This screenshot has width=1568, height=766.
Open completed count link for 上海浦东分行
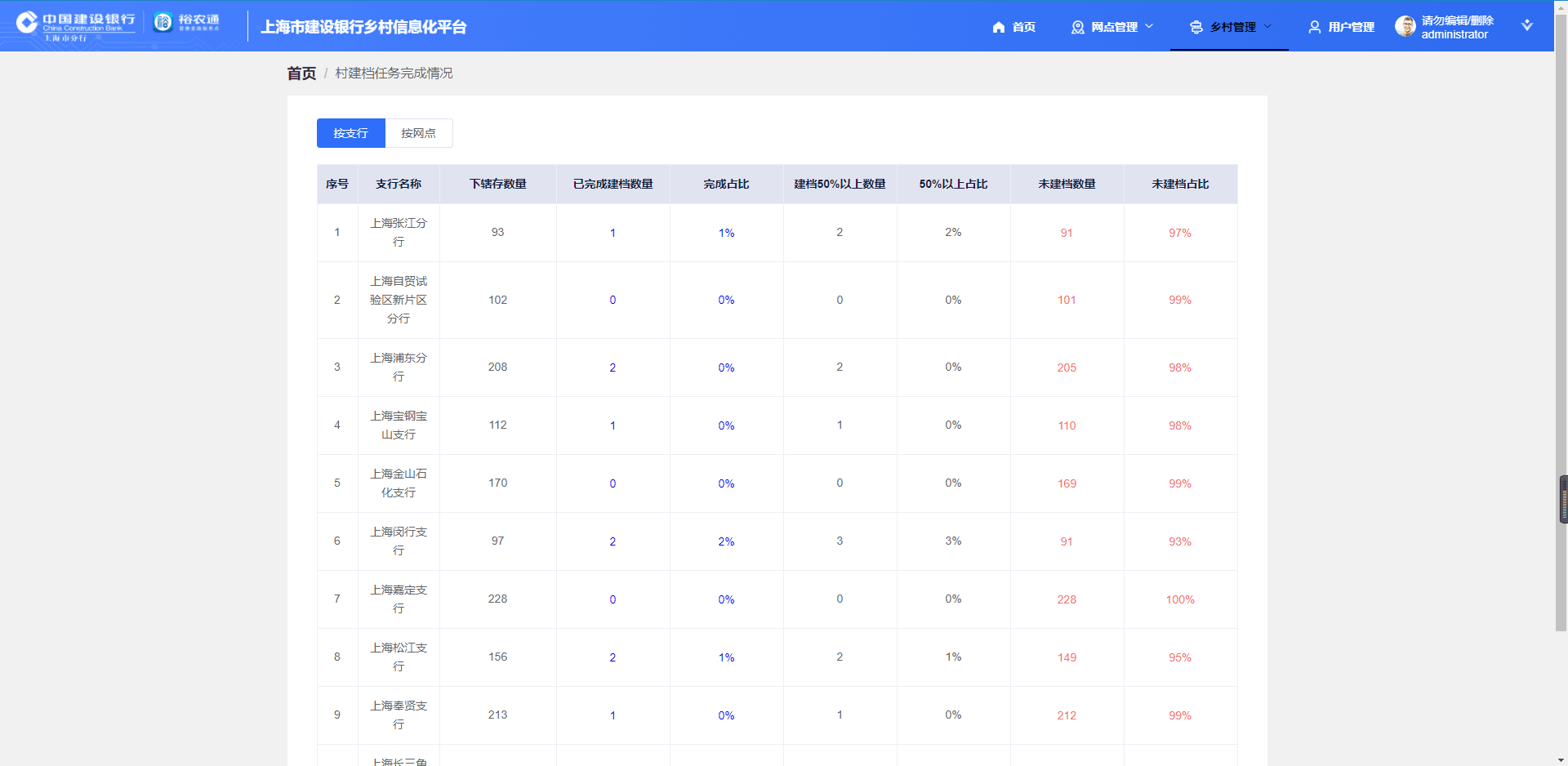pyautogui.click(x=612, y=367)
